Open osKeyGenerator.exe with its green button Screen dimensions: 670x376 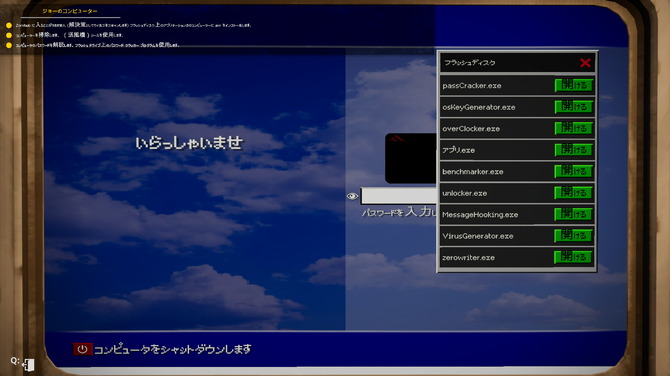coord(574,107)
